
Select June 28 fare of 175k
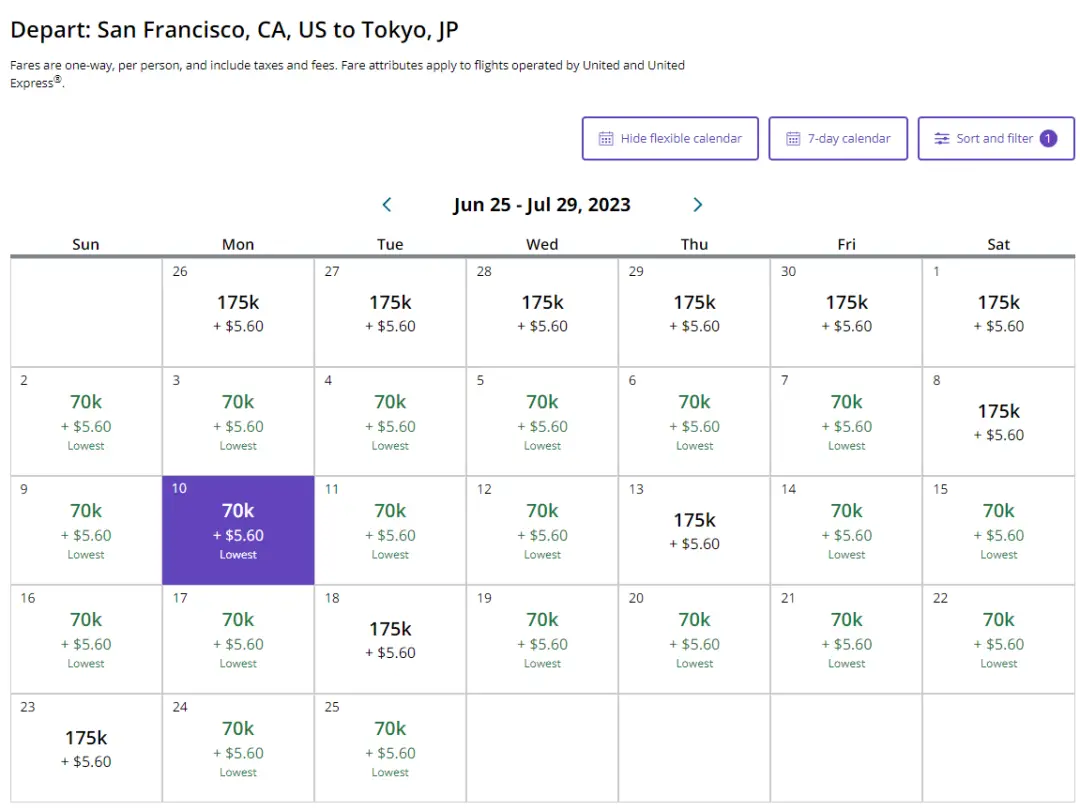(x=543, y=313)
